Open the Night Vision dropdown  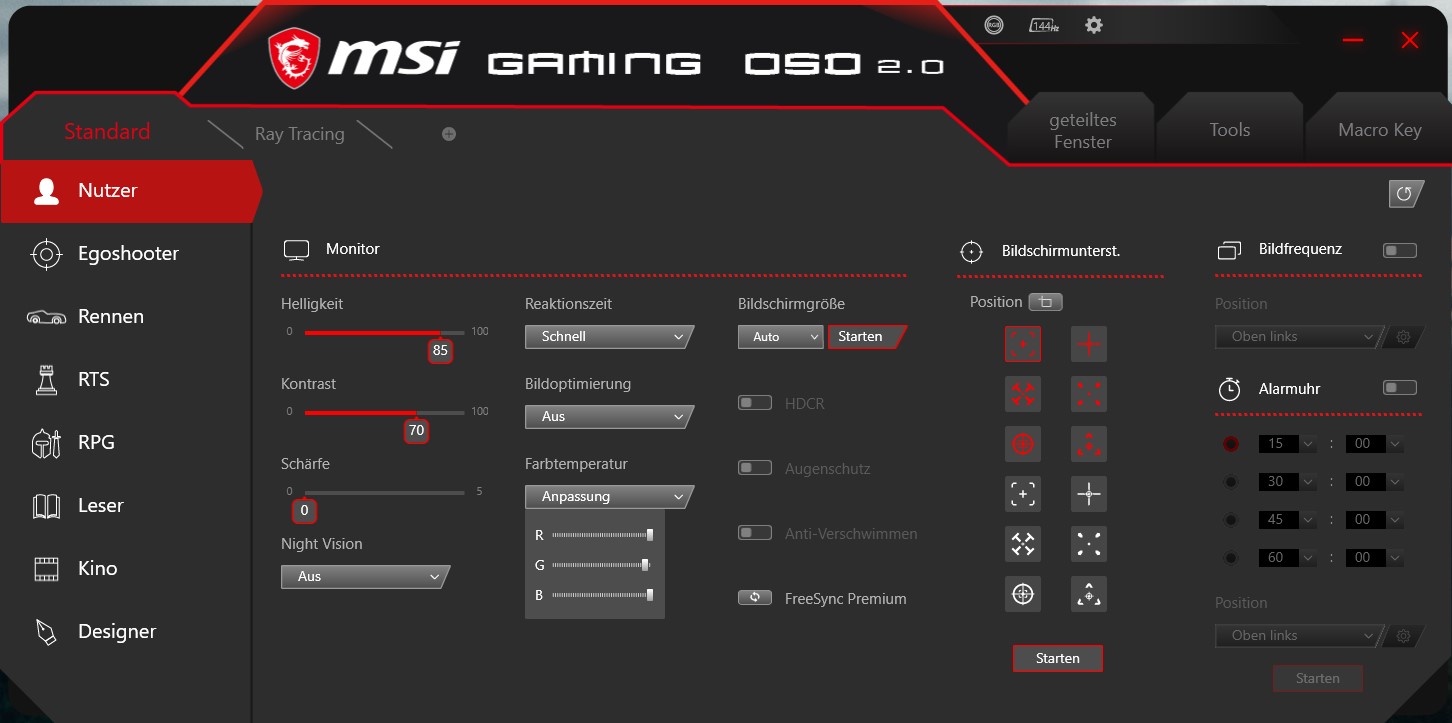363,577
